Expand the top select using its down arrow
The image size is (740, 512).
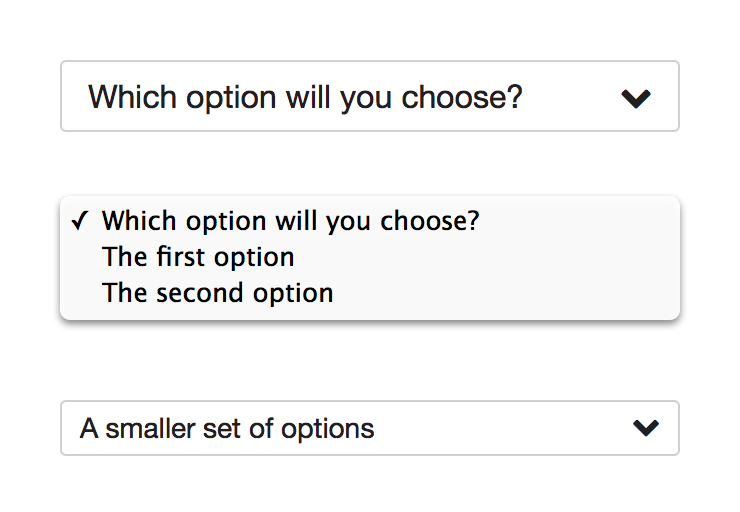(x=636, y=98)
